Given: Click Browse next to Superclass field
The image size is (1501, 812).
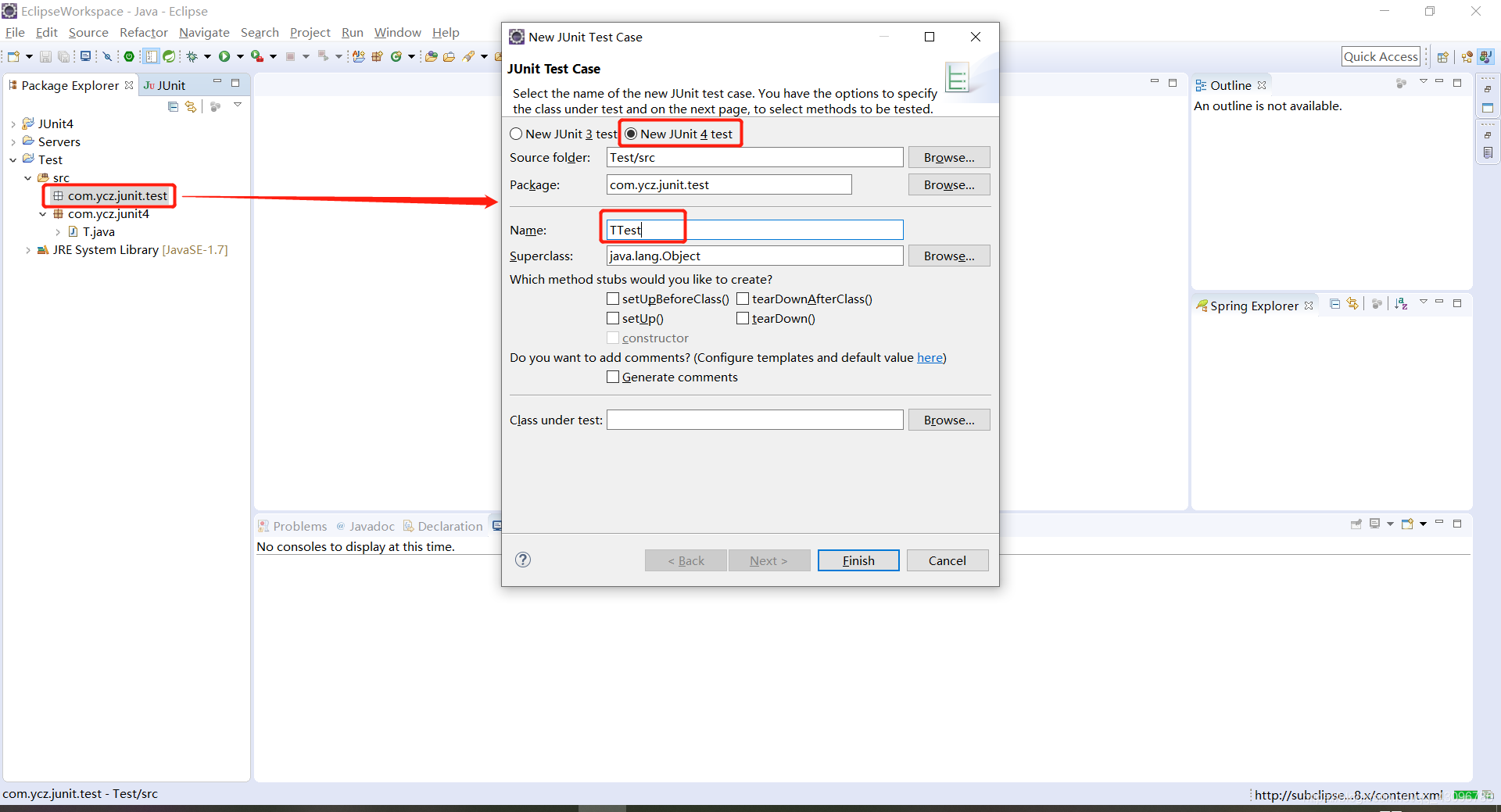Looking at the screenshot, I should pyautogui.click(x=949, y=256).
